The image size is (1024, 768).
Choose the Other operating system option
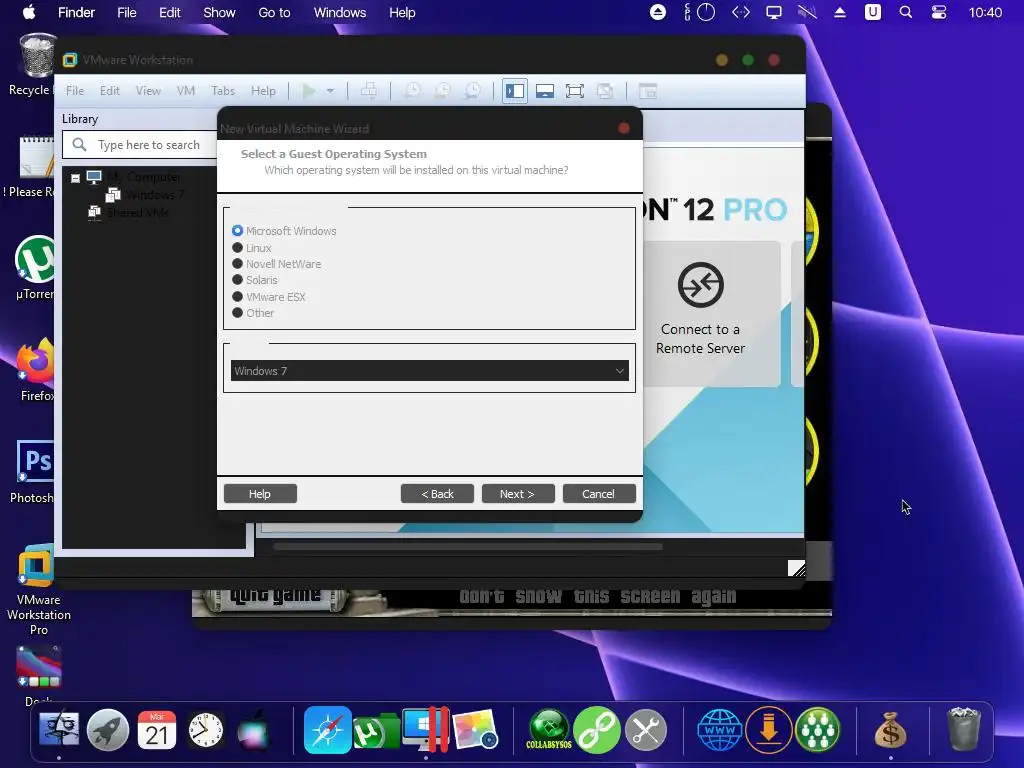(x=253, y=313)
